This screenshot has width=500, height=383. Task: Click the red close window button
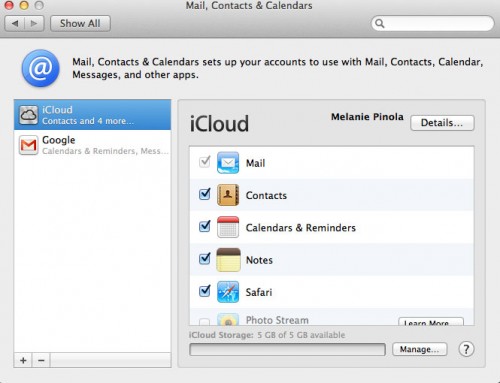(9, 5)
